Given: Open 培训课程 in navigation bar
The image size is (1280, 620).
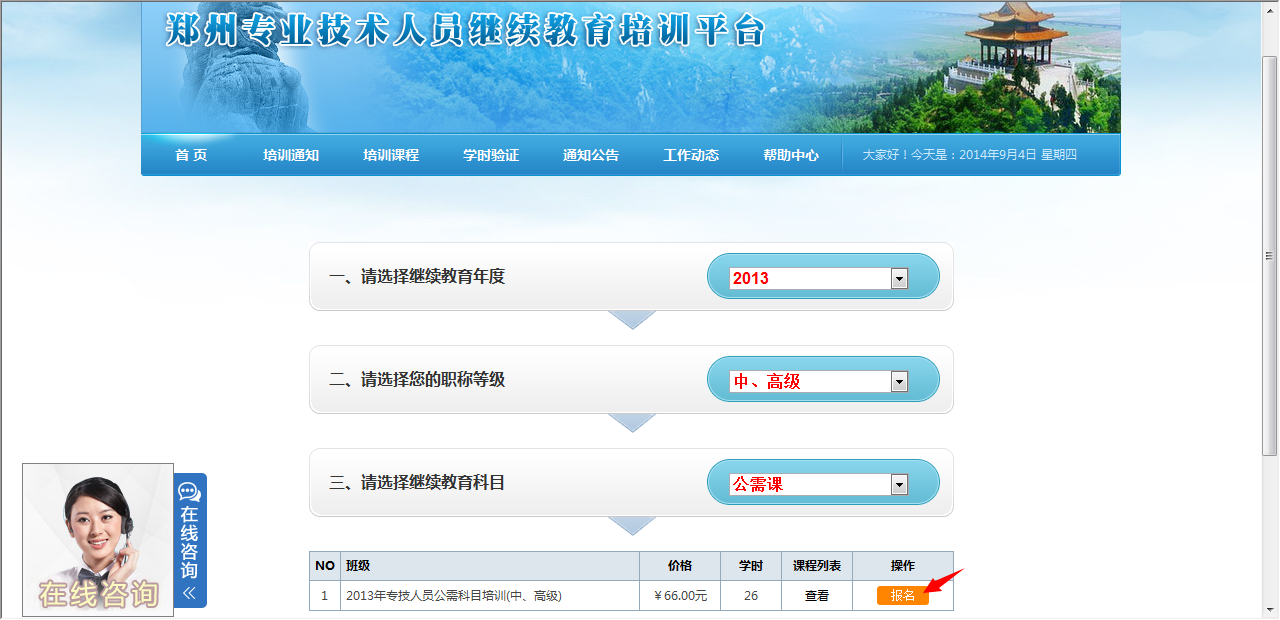Looking at the screenshot, I should coord(391,155).
